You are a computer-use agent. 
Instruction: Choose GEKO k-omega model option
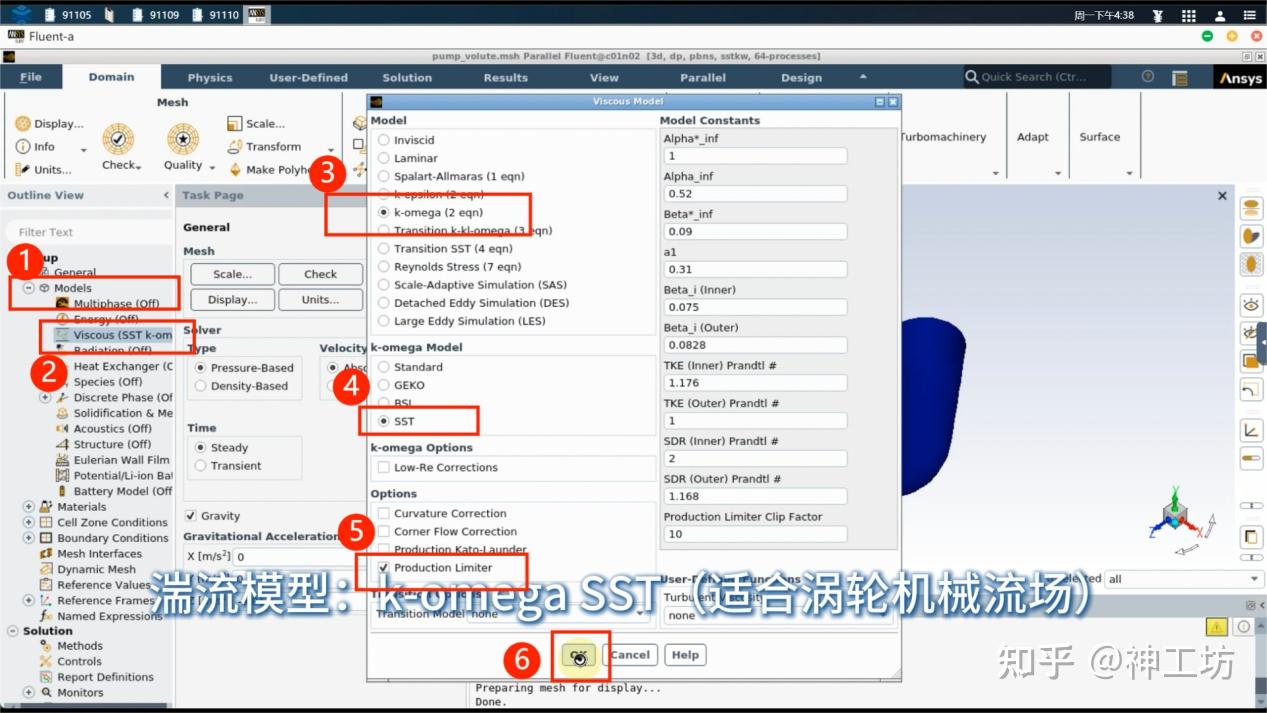coord(384,385)
